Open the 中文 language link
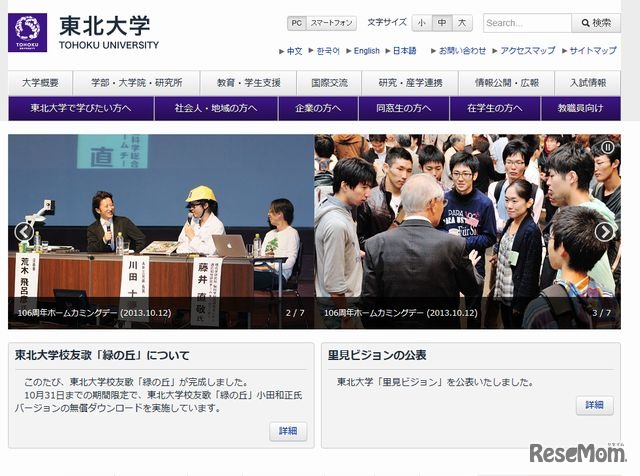 [x=294, y=51]
